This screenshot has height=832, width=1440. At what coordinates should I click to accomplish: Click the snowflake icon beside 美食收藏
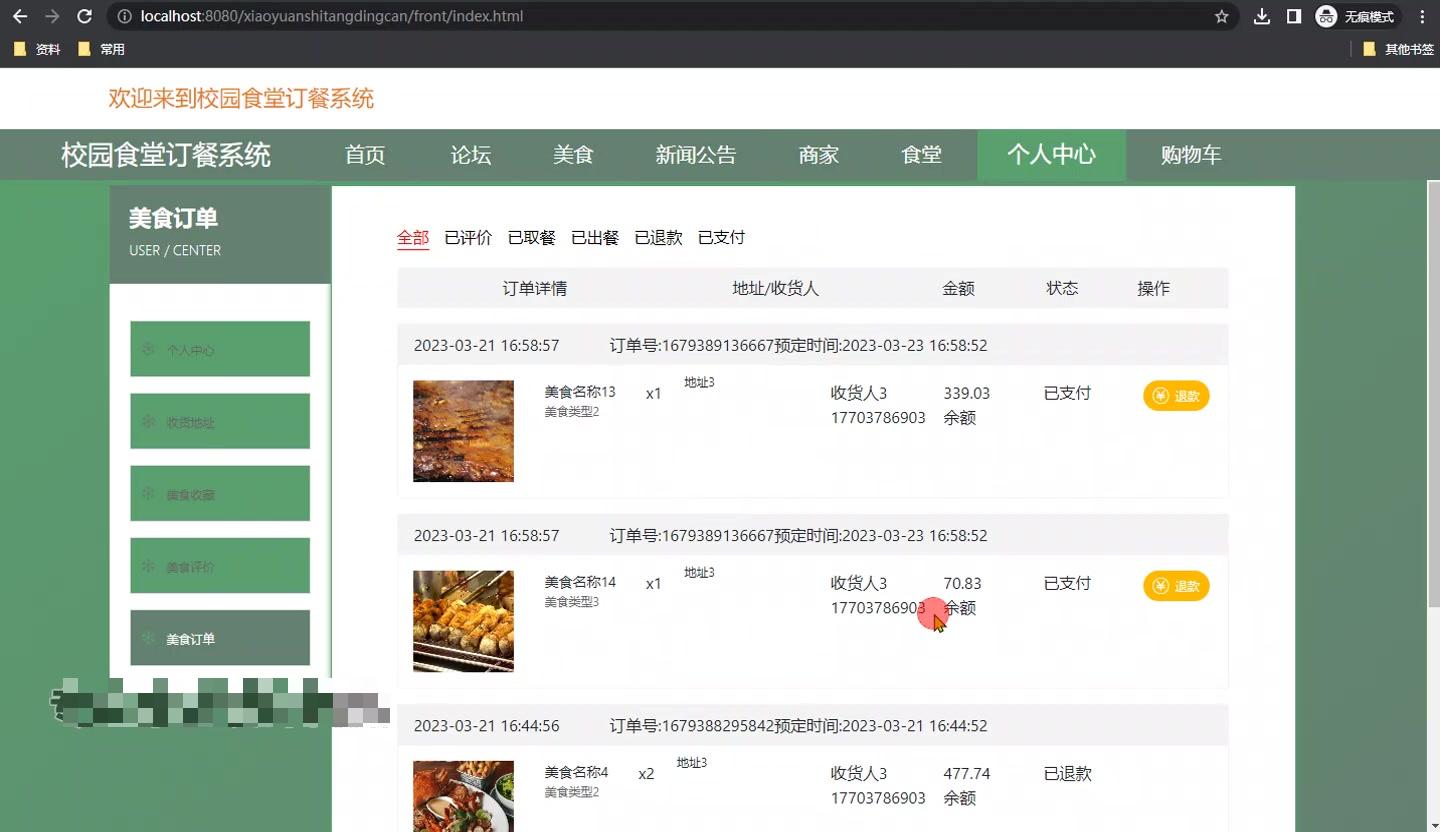(148, 493)
